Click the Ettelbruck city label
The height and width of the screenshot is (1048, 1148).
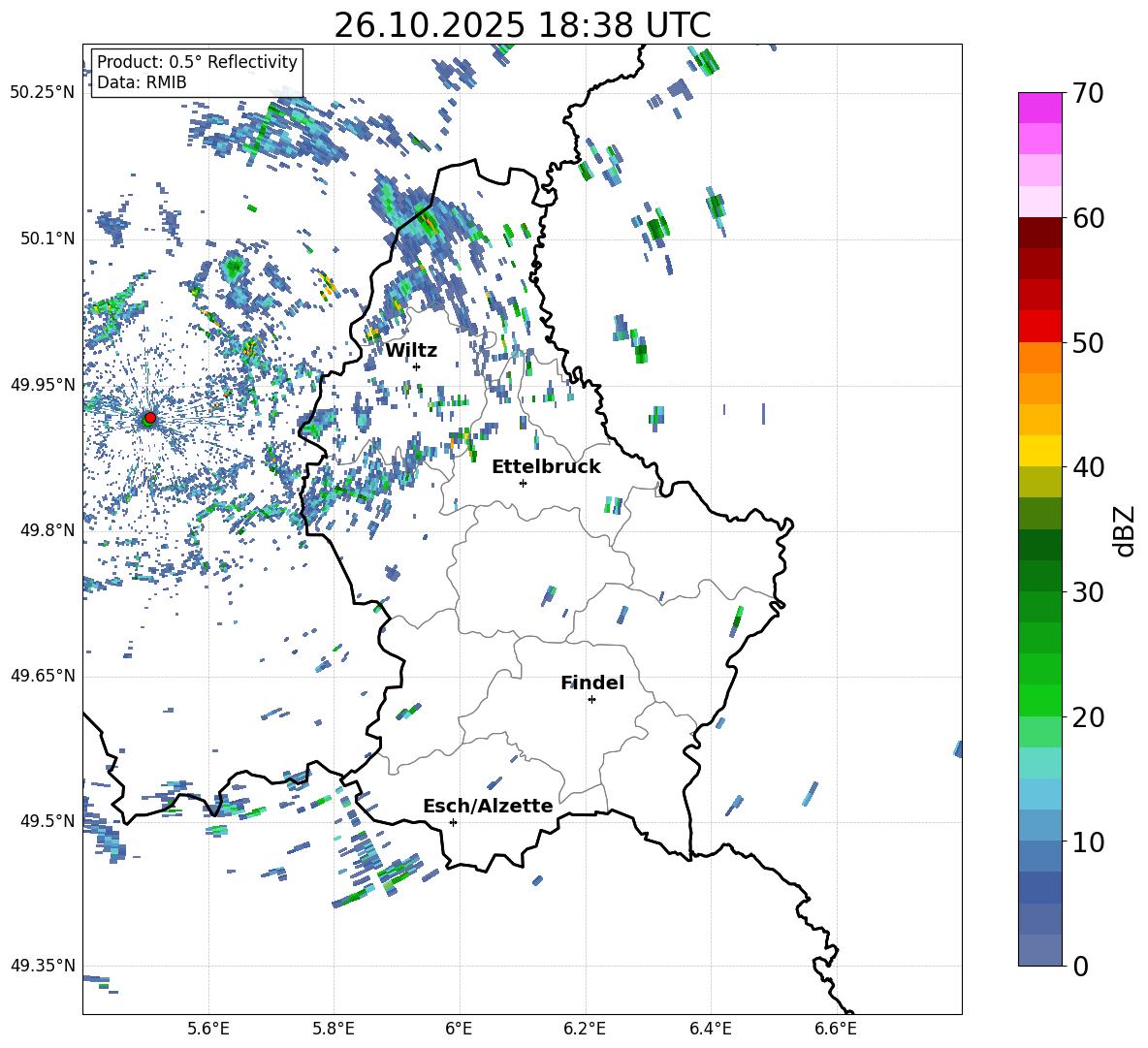click(x=546, y=467)
